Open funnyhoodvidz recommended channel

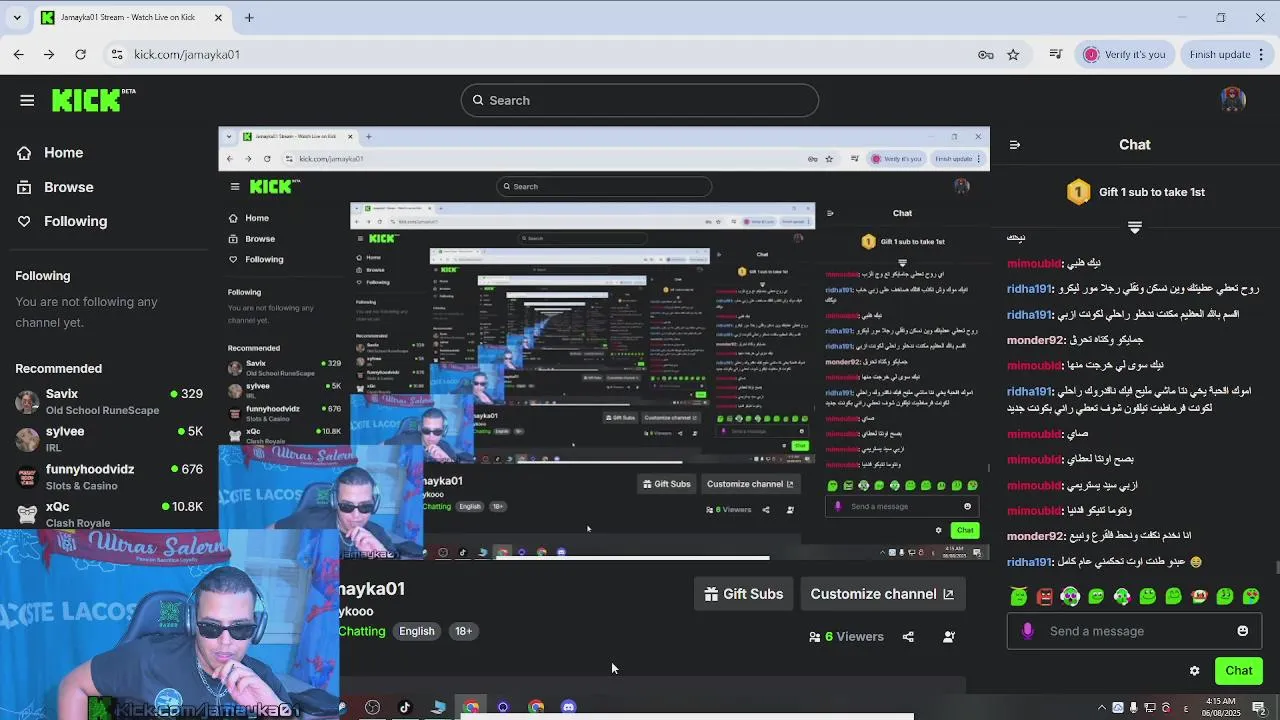(x=109, y=477)
